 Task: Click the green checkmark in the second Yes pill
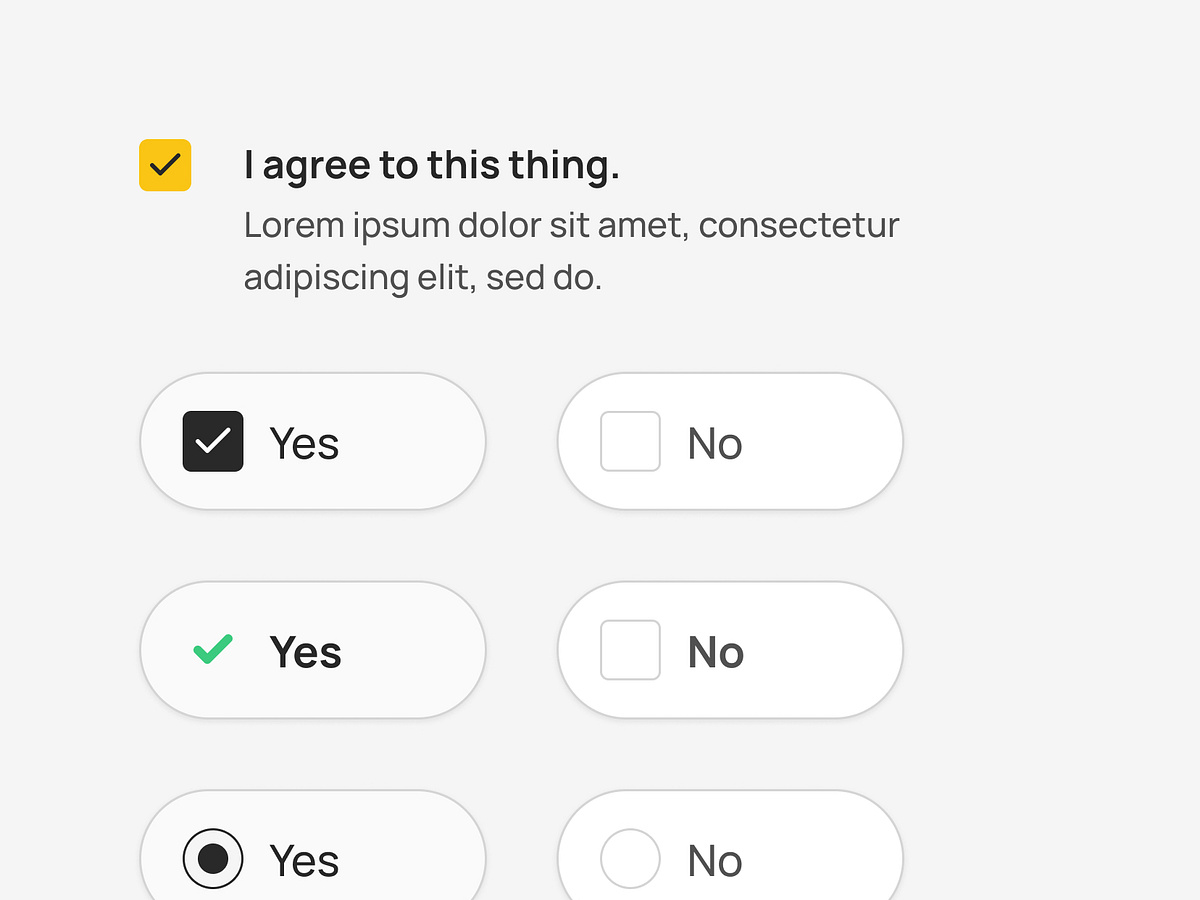(x=212, y=649)
